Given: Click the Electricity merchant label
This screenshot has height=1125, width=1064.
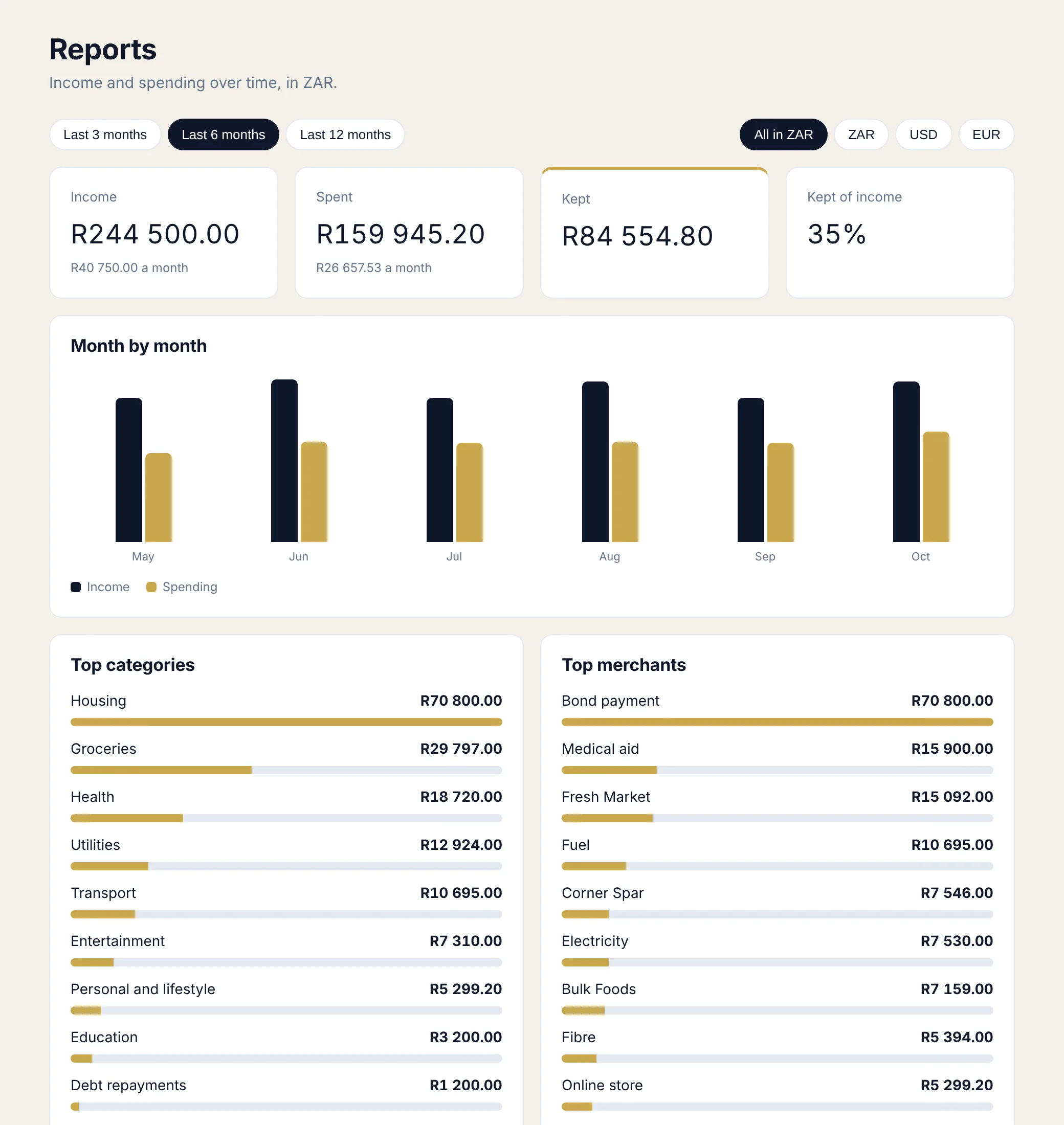Looking at the screenshot, I should click(594, 941).
